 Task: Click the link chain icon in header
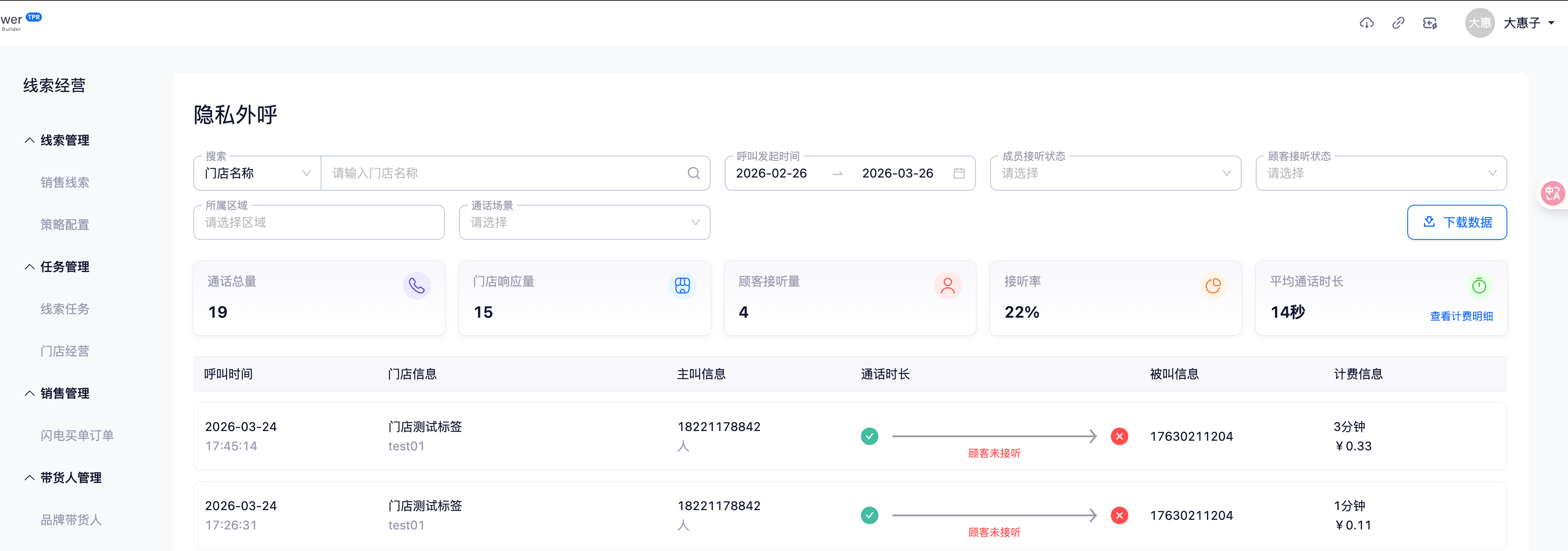[1398, 23]
